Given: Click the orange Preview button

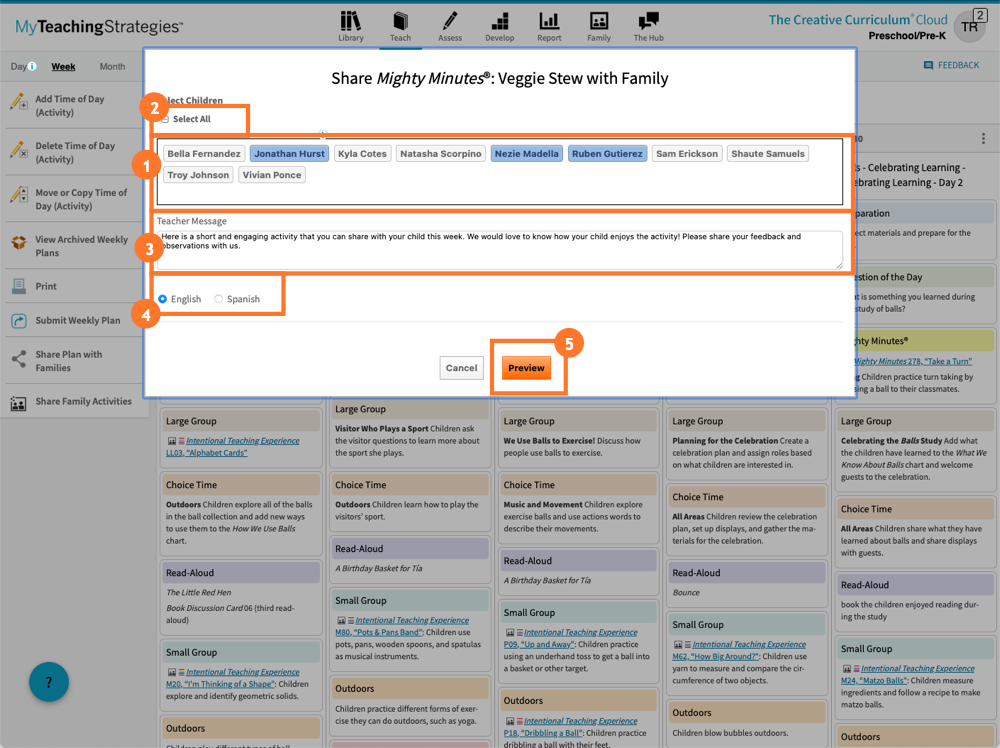Looking at the screenshot, I should (526, 368).
